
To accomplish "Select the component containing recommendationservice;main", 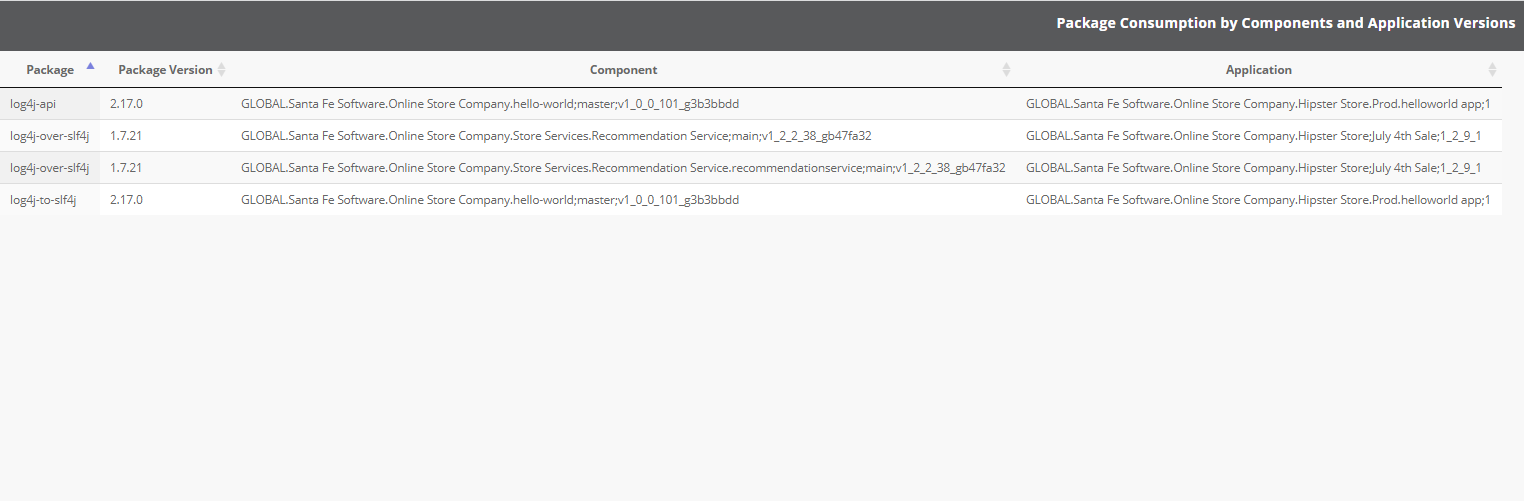I will coord(623,168).
